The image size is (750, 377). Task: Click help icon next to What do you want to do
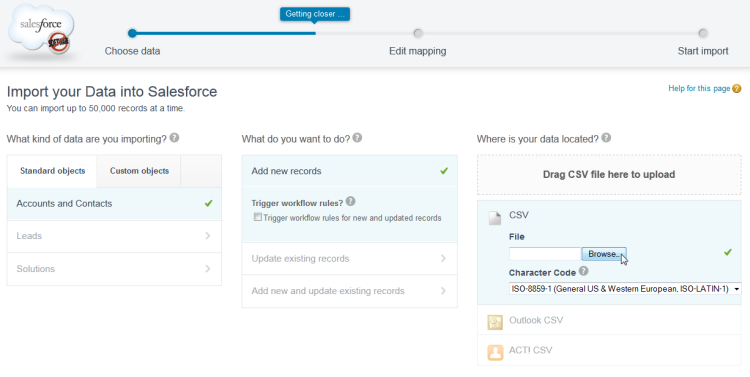357,138
